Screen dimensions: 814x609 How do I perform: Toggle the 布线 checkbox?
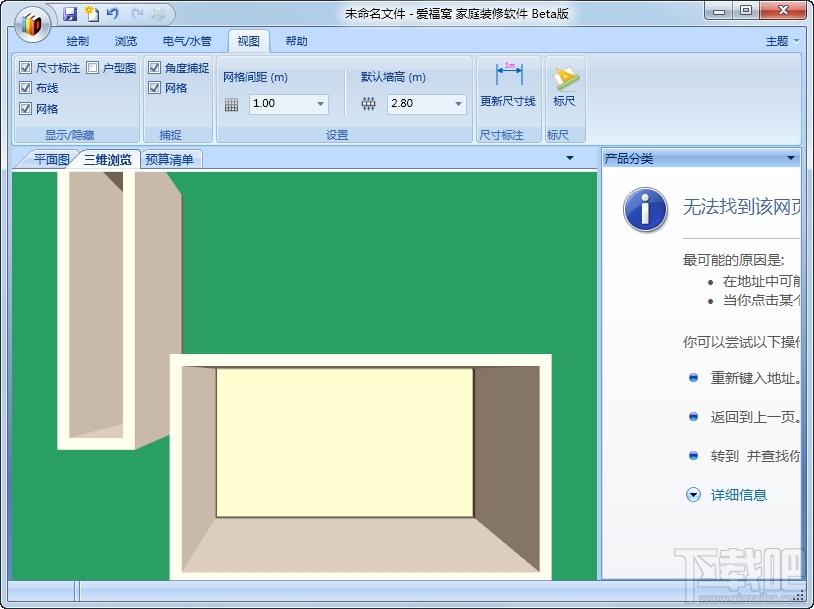pos(25,88)
